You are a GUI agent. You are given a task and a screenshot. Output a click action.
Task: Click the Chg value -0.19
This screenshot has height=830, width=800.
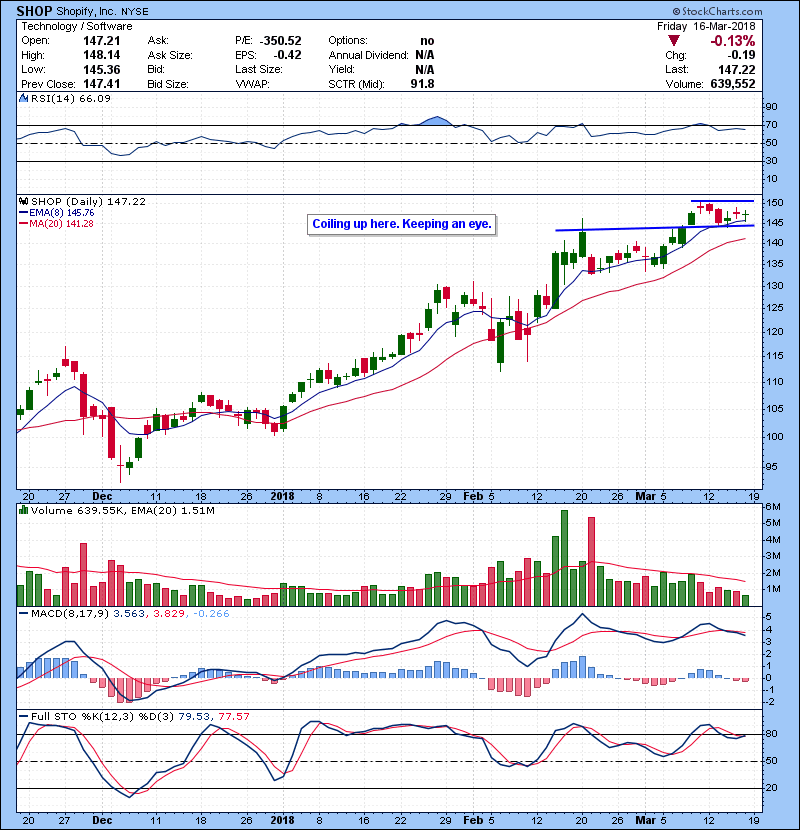pos(741,55)
